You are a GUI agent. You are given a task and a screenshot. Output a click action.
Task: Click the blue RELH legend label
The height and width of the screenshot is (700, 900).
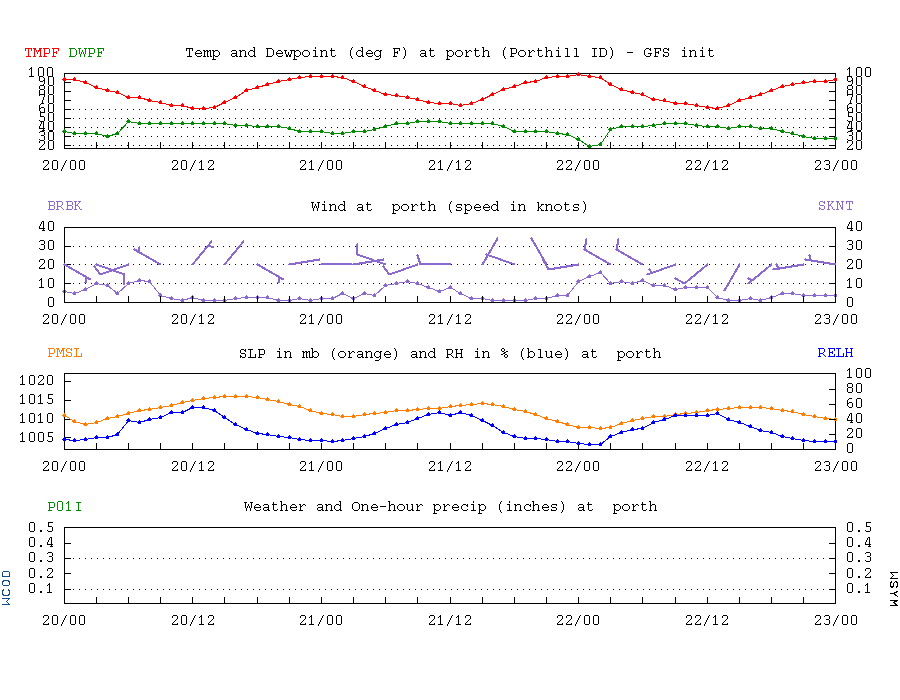click(x=836, y=353)
